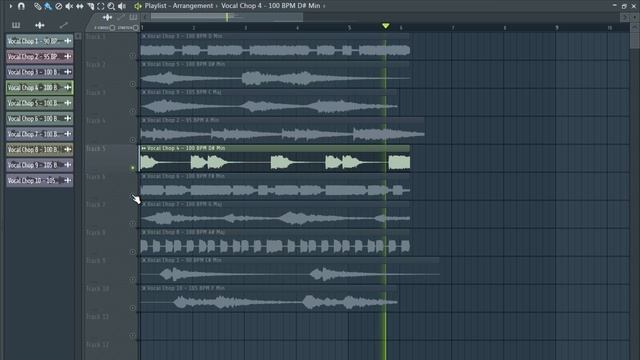640x360 pixels.
Task: Open the Vocal Chop 4 title breadcrumb
Action: (271, 6)
